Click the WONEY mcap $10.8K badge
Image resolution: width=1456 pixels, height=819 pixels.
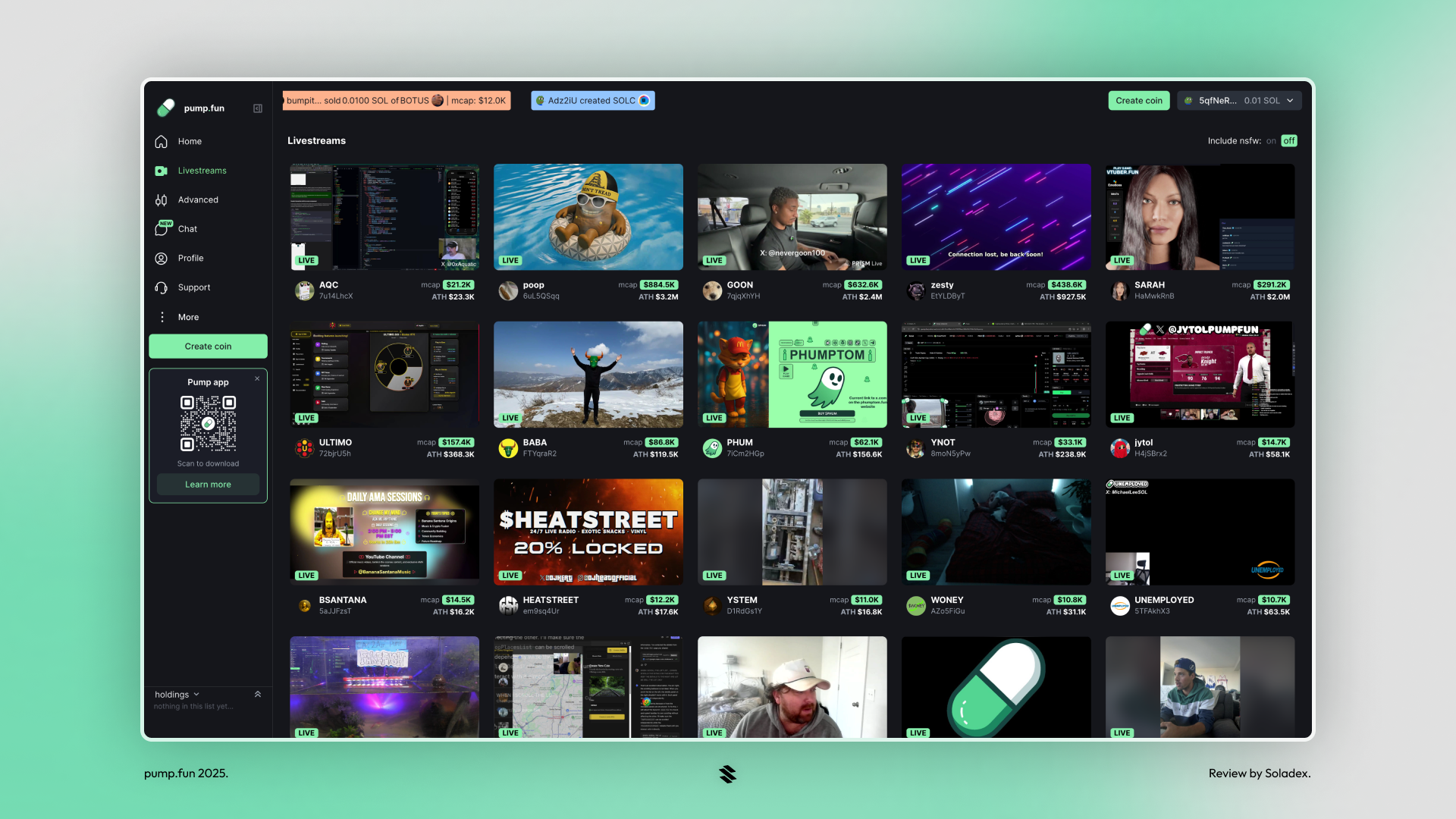1070,600
